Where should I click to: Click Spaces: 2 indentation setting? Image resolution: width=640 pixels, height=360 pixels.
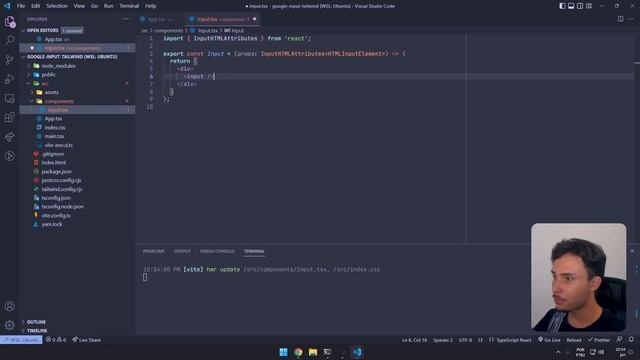pos(443,340)
